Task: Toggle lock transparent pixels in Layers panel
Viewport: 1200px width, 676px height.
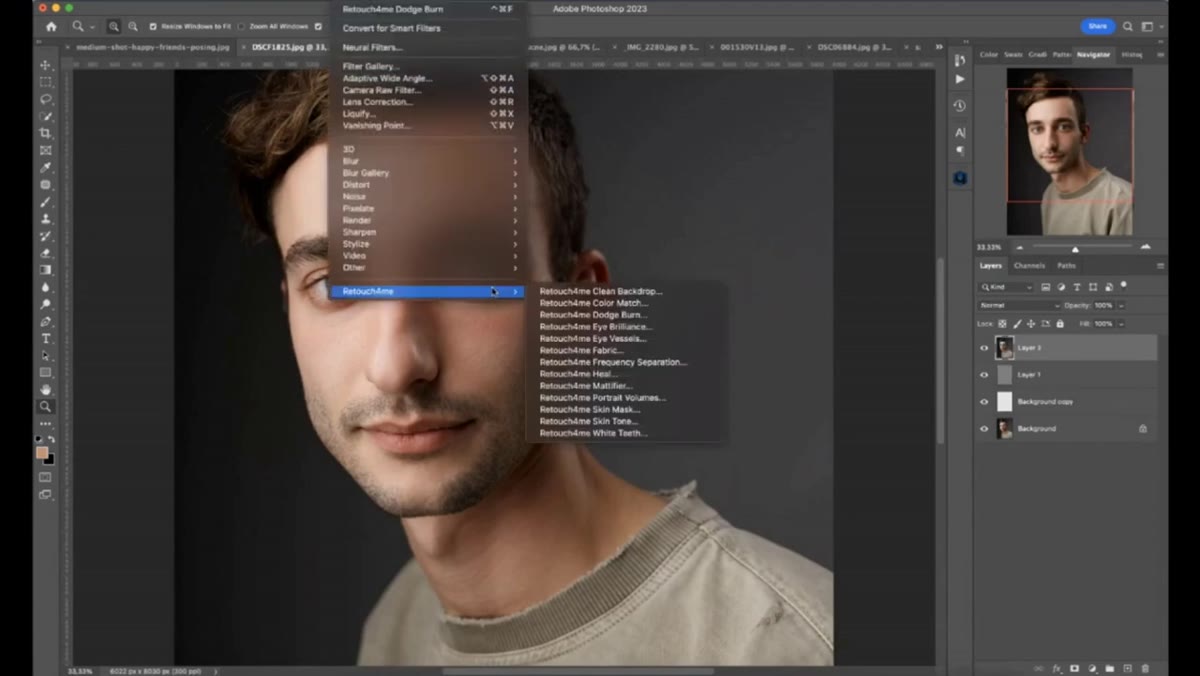Action: [1002, 323]
